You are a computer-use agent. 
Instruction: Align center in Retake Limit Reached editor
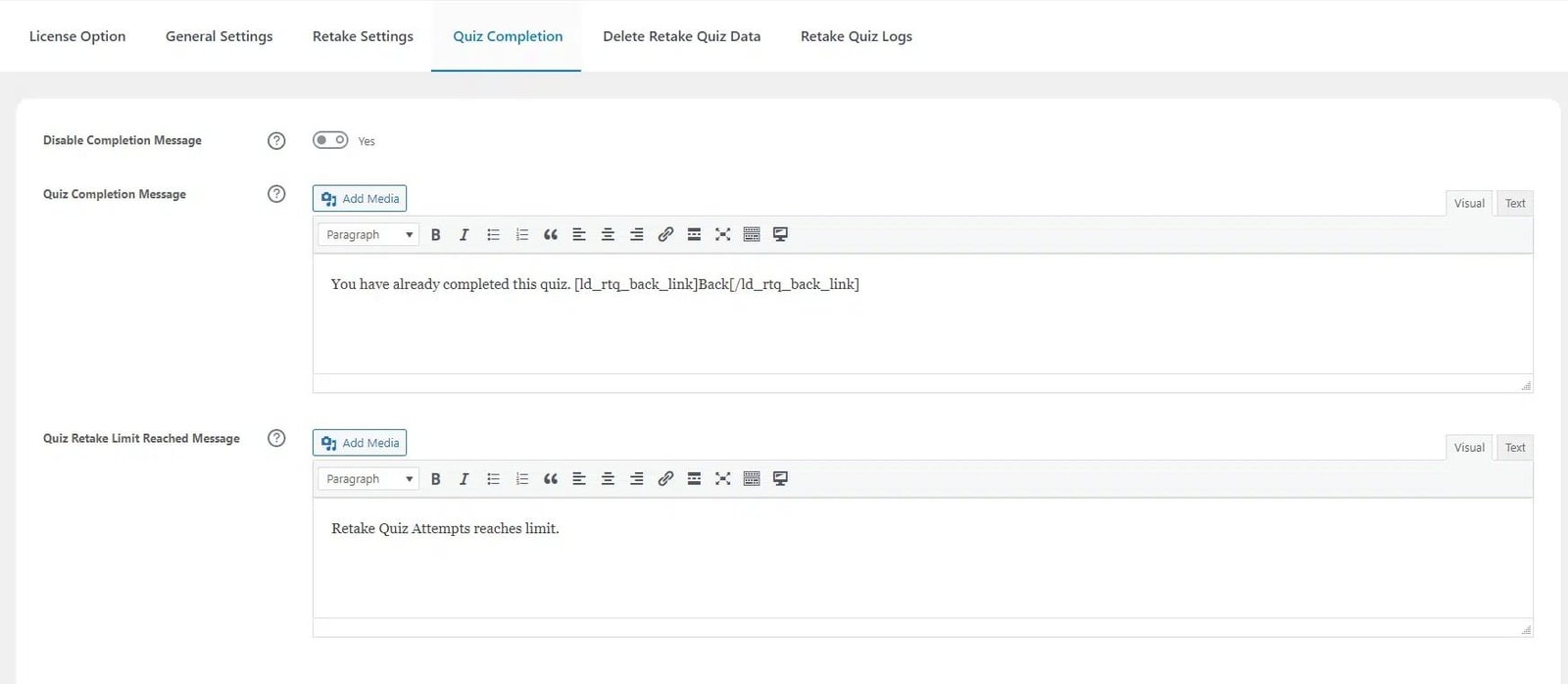(x=608, y=478)
